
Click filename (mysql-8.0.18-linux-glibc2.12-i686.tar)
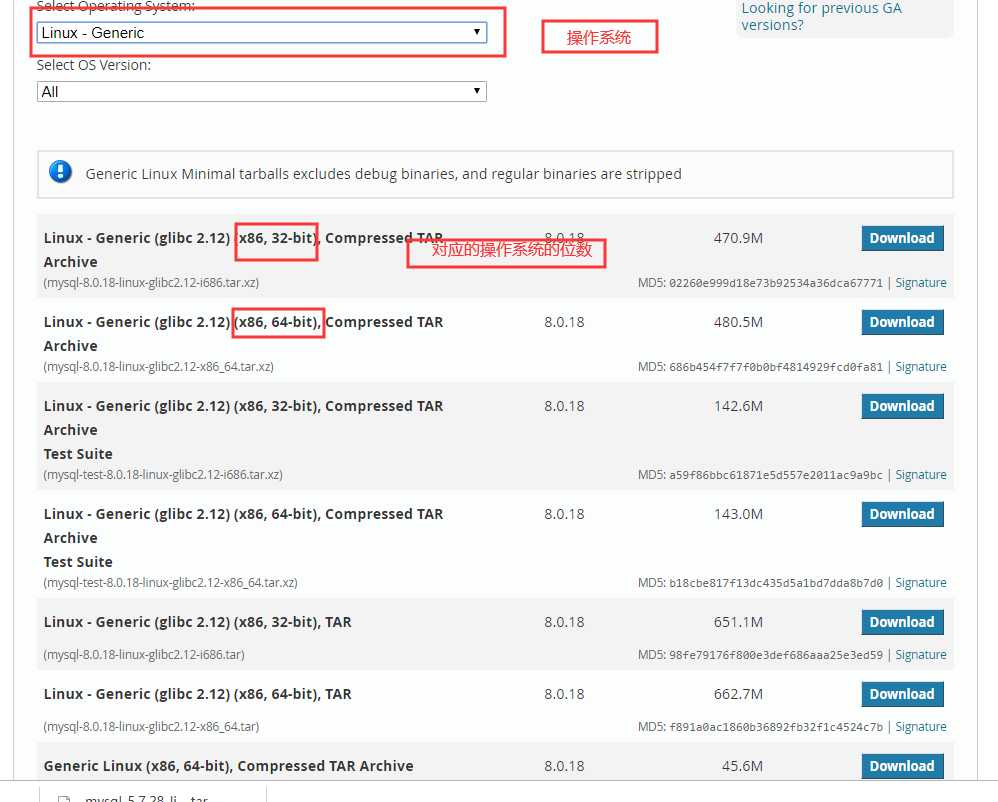[x=144, y=654]
